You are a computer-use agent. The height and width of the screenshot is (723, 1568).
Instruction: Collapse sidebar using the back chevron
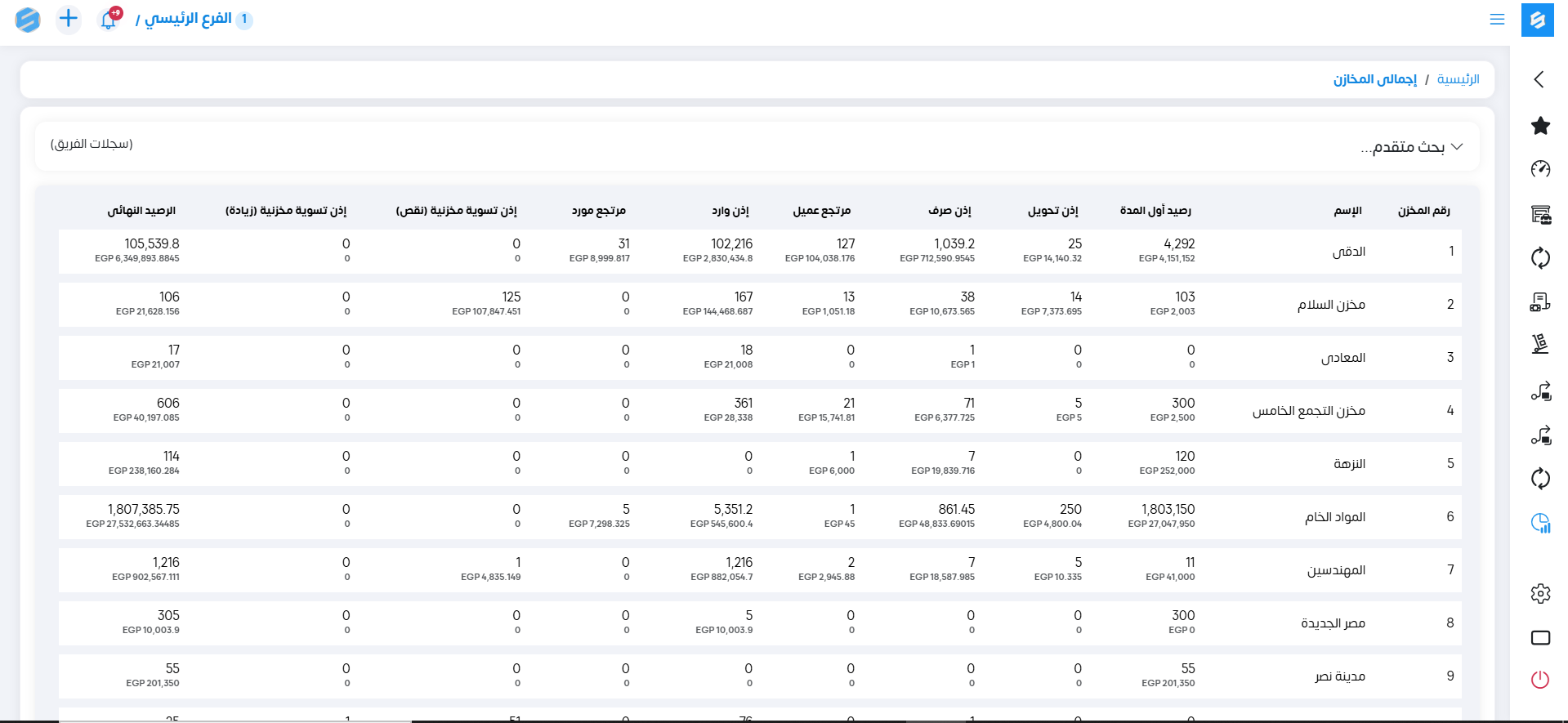coord(1539,79)
